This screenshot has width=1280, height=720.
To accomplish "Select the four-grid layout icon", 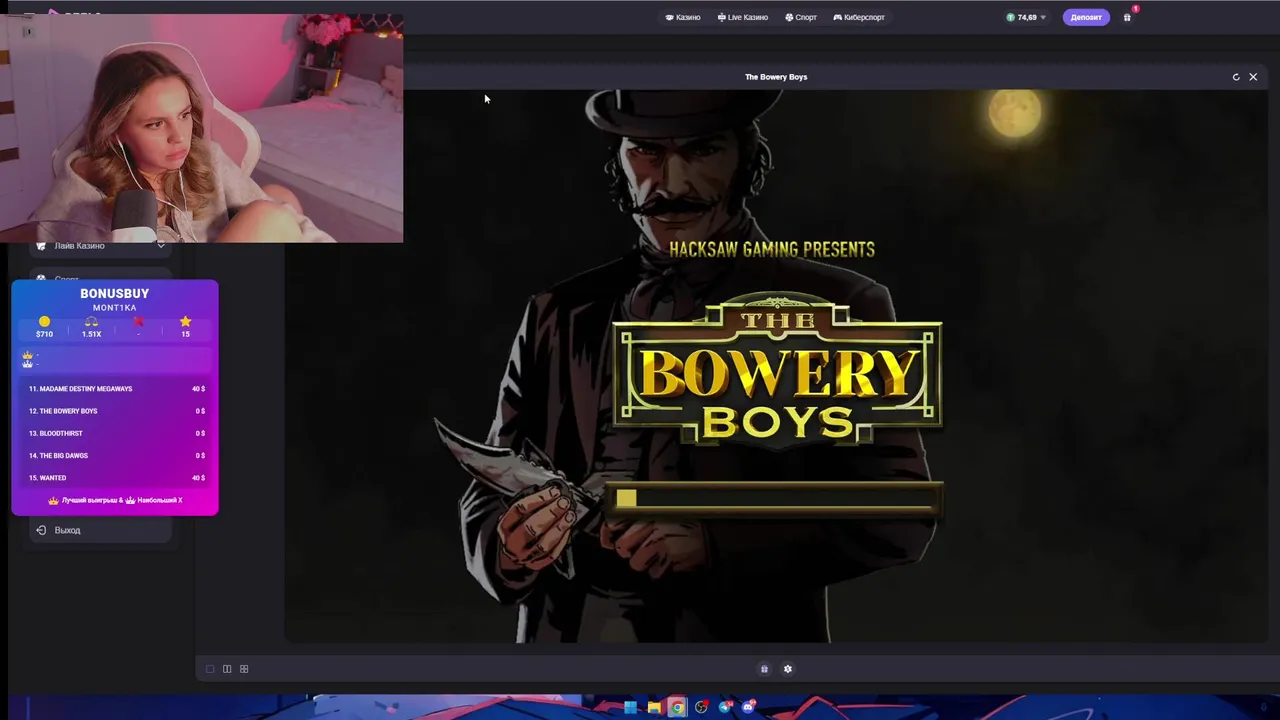I will click(x=244, y=669).
